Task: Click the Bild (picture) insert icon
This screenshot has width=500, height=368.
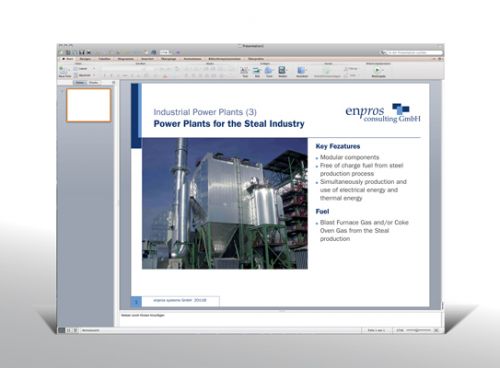Action: (257, 70)
